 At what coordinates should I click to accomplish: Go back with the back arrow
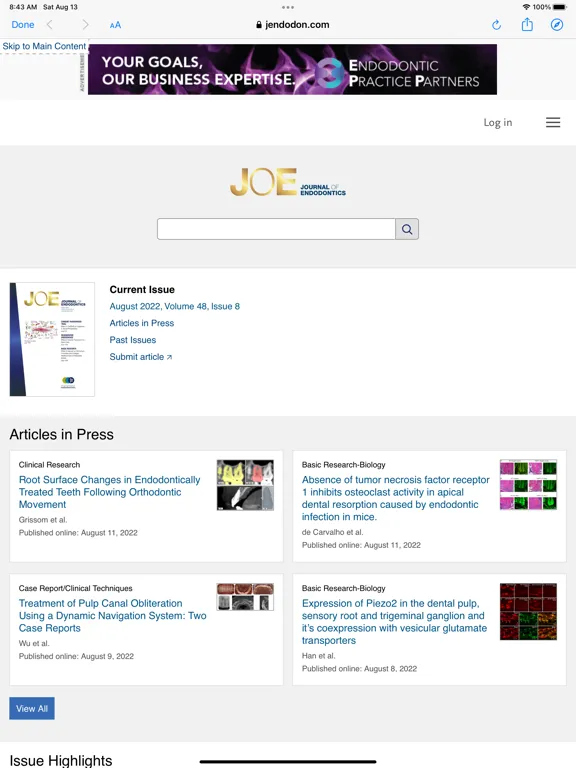tap(49, 24)
